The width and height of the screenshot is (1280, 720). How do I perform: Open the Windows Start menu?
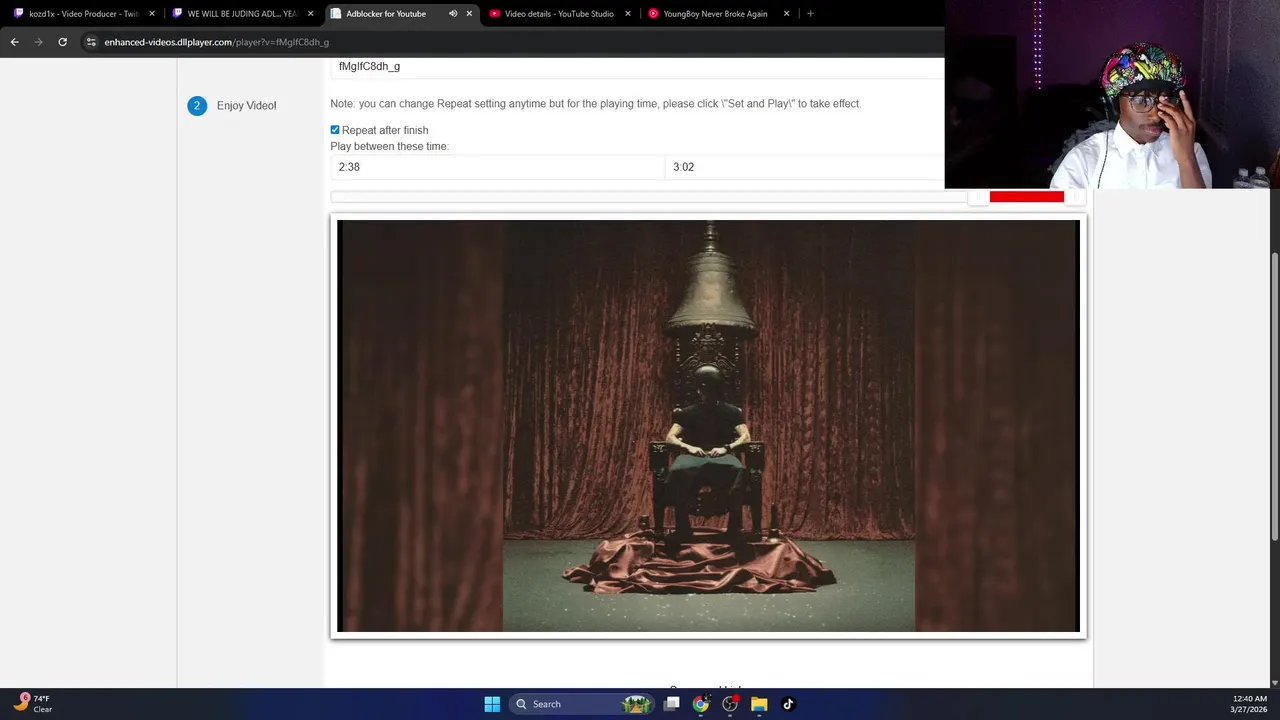point(492,704)
